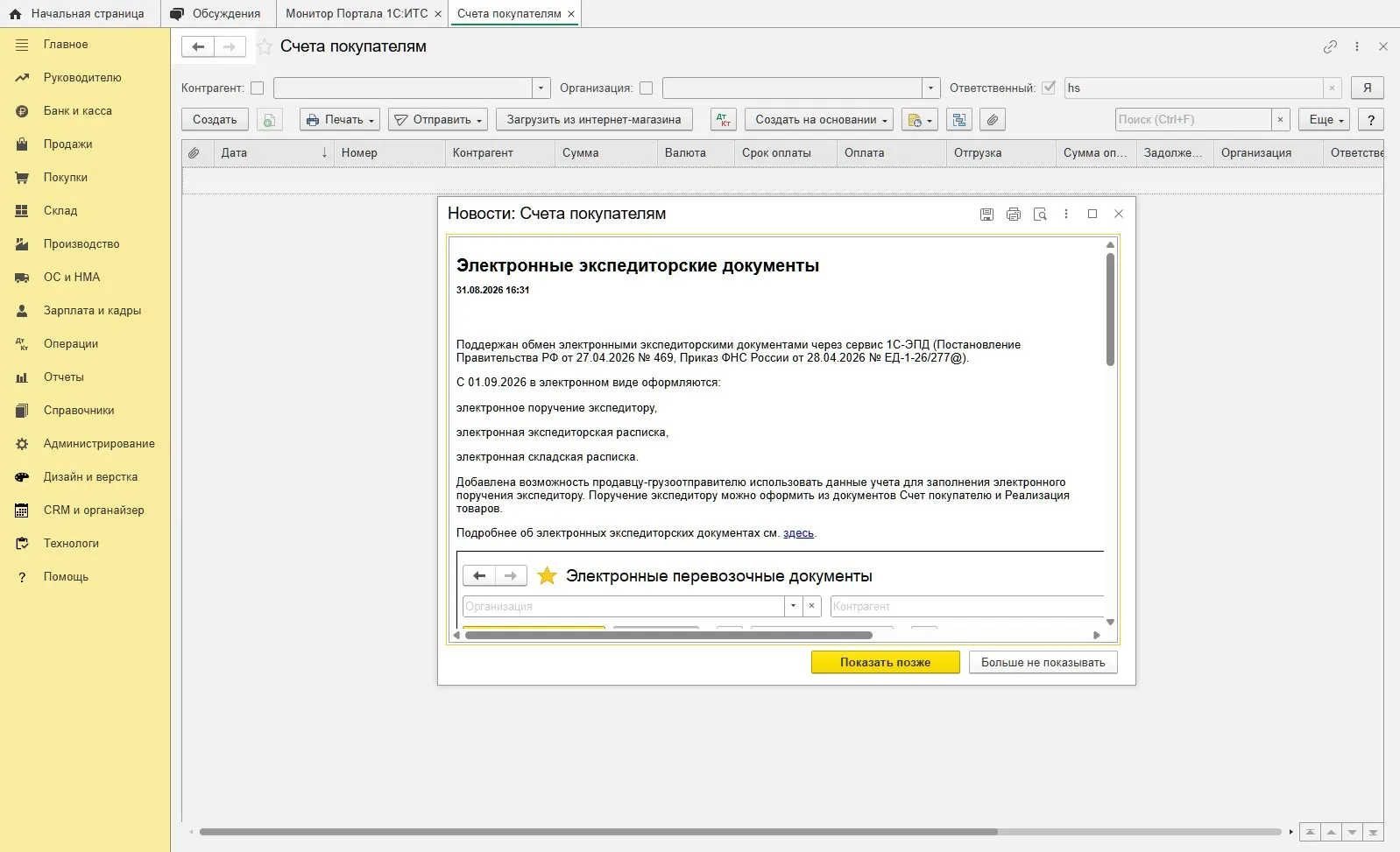Print the news dialog content
The width and height of the screenshot is (1400, 852).
(x=1014, y=214)
